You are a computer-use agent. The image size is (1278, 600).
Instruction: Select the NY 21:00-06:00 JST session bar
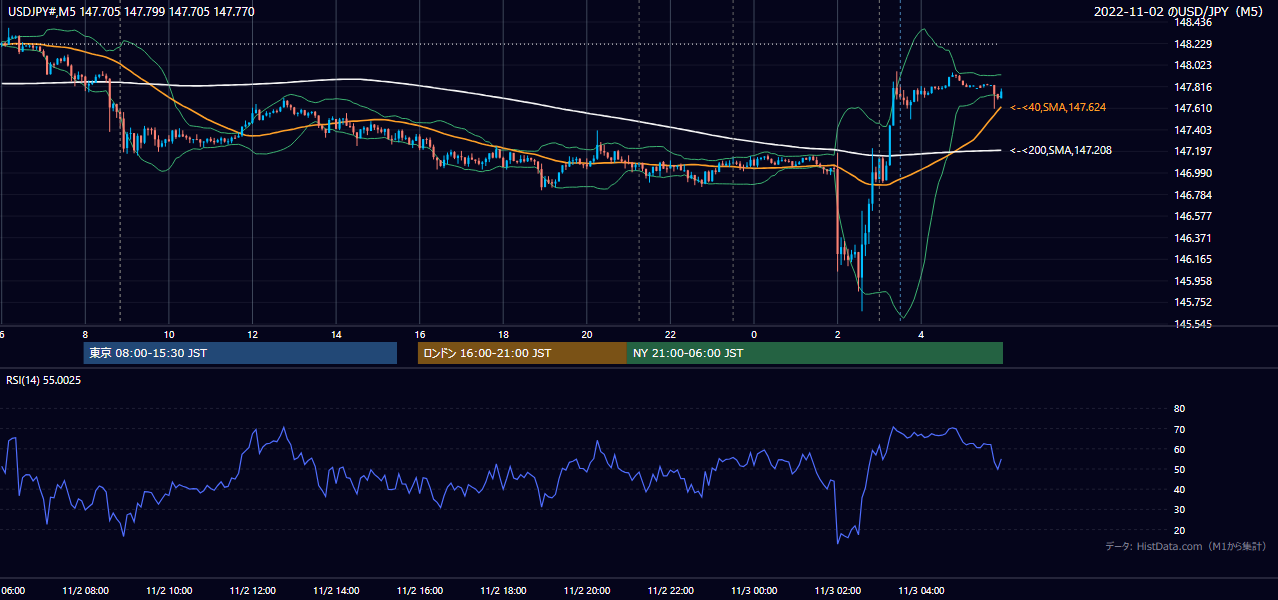point(815,353)
